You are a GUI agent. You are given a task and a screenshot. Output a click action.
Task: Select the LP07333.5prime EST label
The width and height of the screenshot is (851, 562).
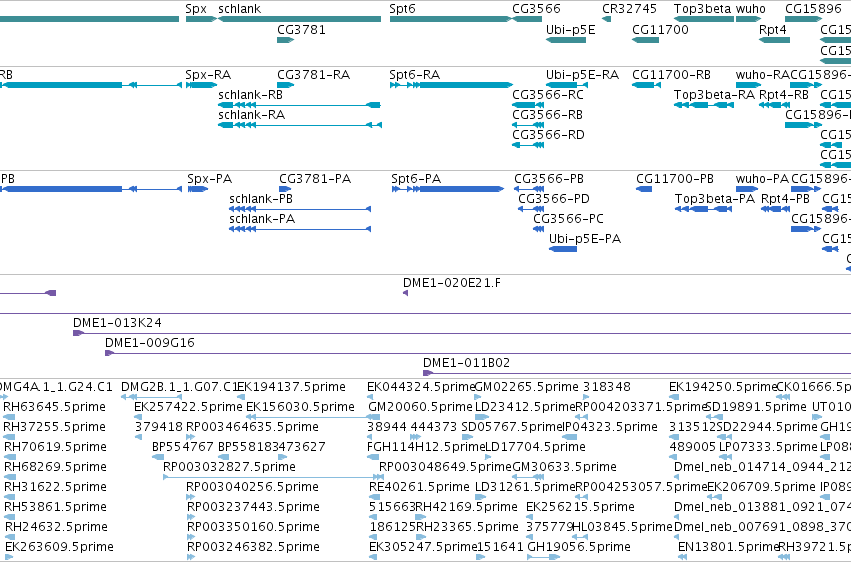[768, 447]
